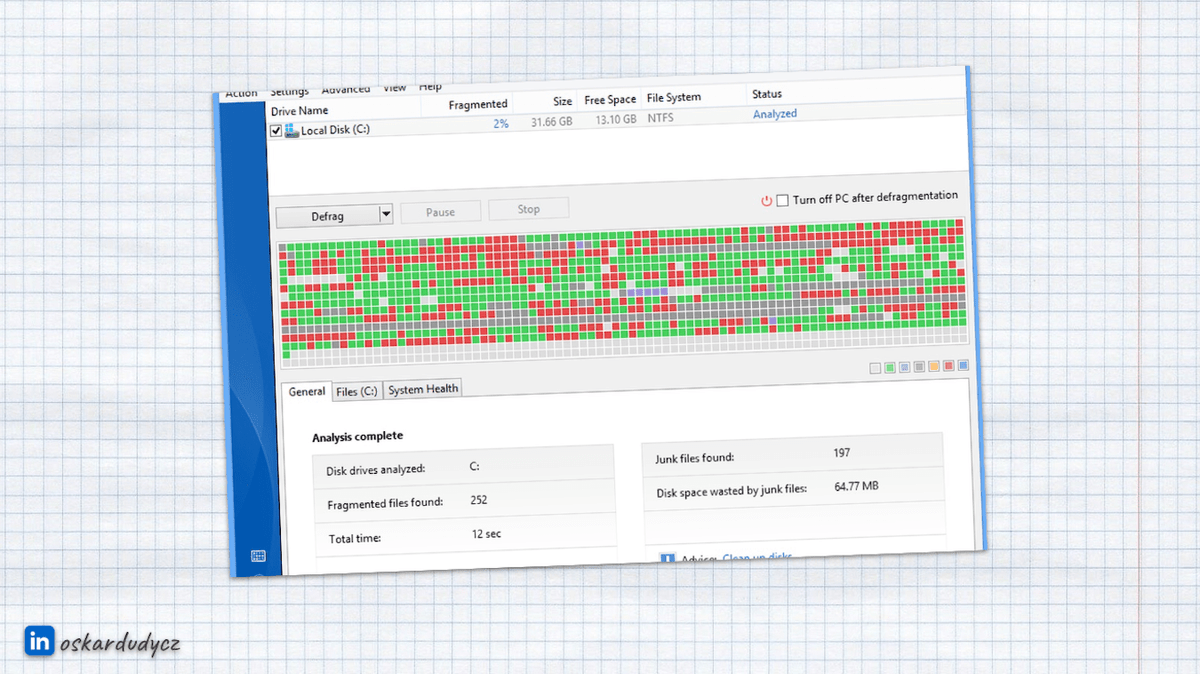Follow the Clean up disks link
The height and width of the screenshot is (674, 1200).
coord(757,556)
